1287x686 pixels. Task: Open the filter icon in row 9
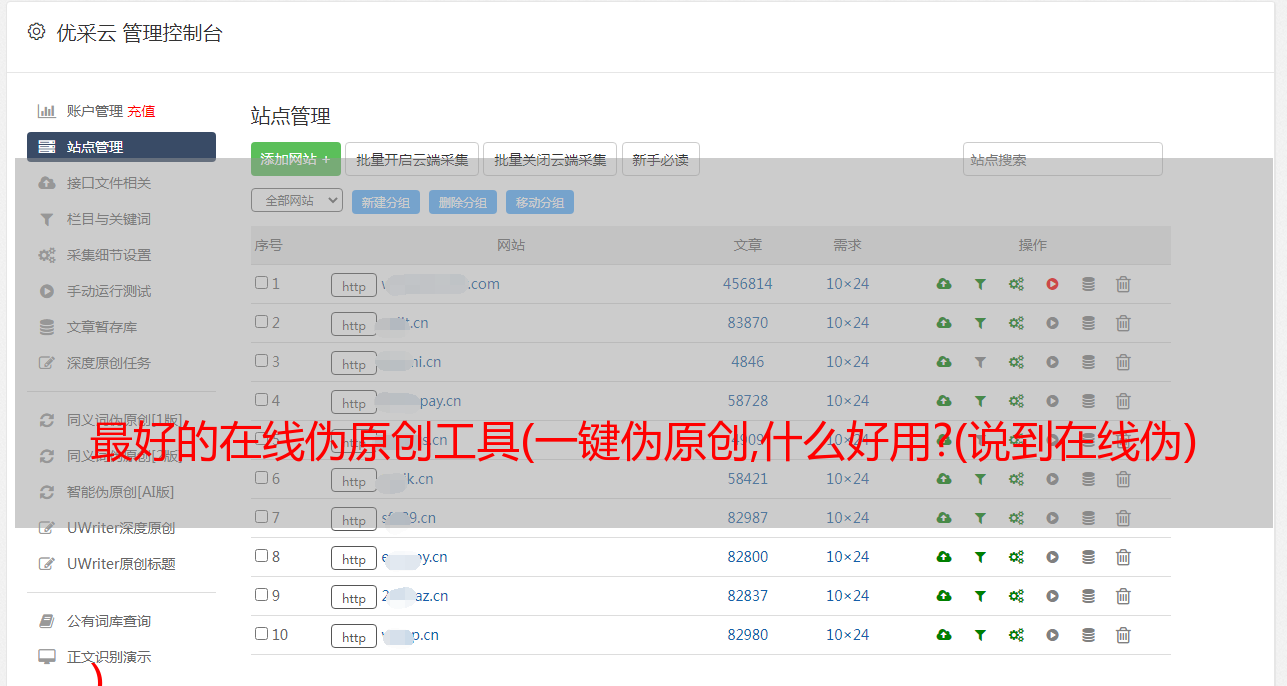click(980, 596)
